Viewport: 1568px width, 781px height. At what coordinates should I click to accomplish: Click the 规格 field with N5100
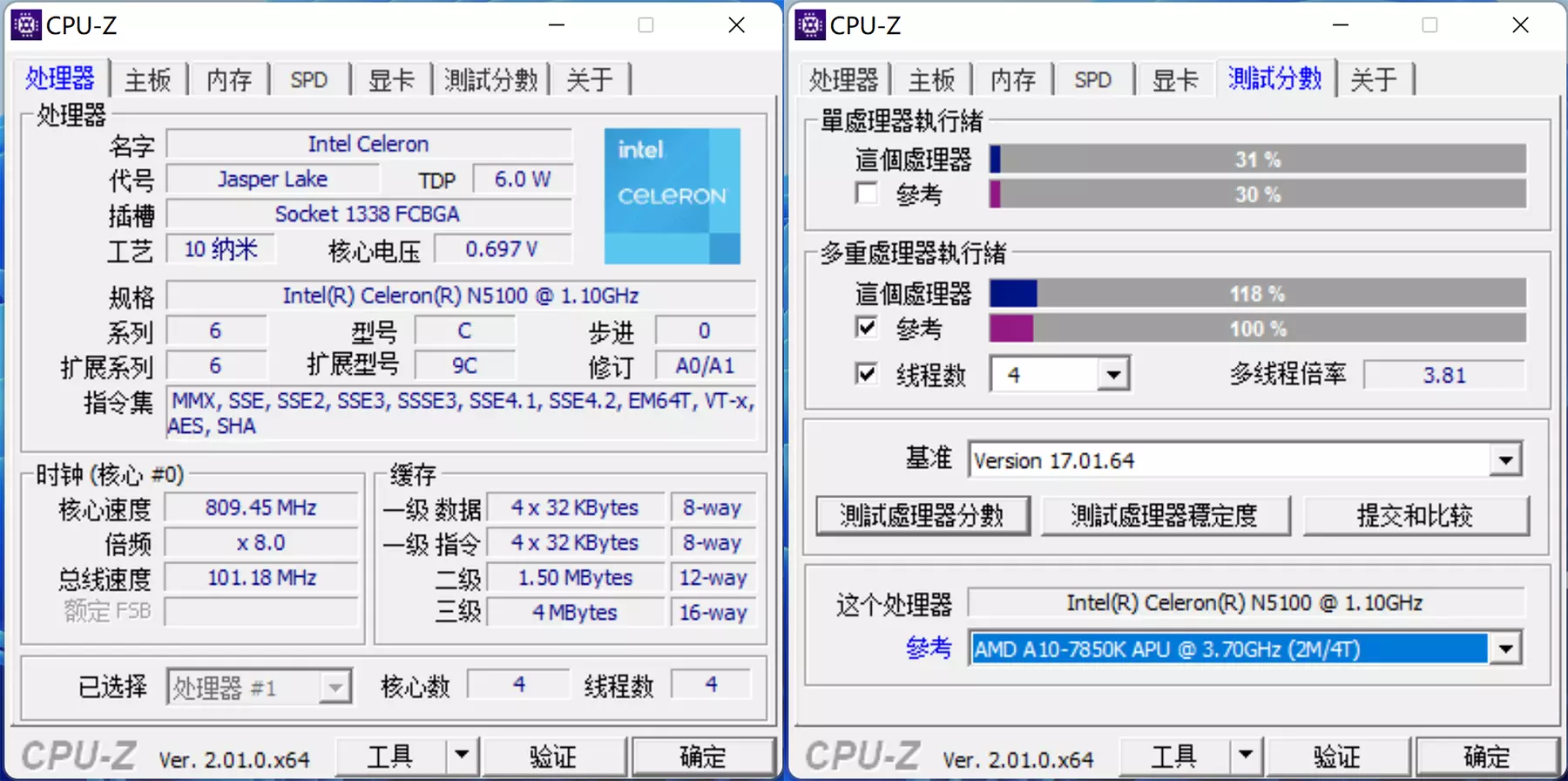(461, 295)
